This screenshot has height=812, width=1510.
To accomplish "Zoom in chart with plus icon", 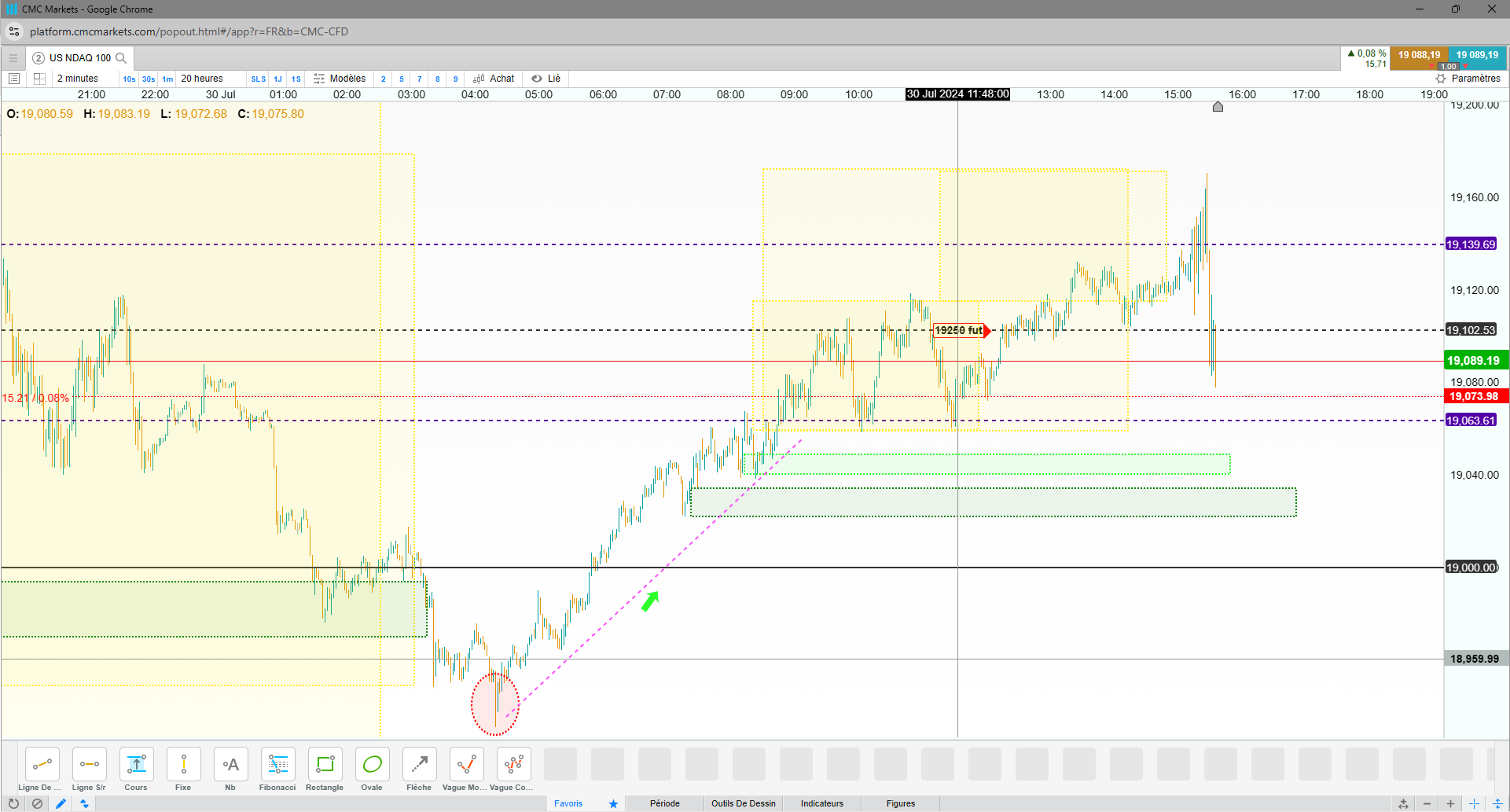I will pyautogui.click(x=1450, y=803).
